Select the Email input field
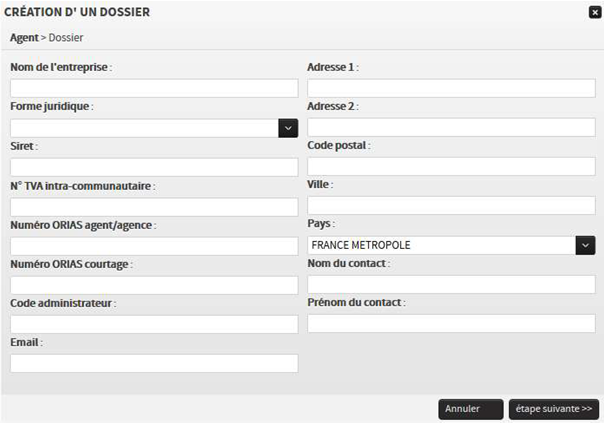604x423 pixels. [x=154, y=363]
